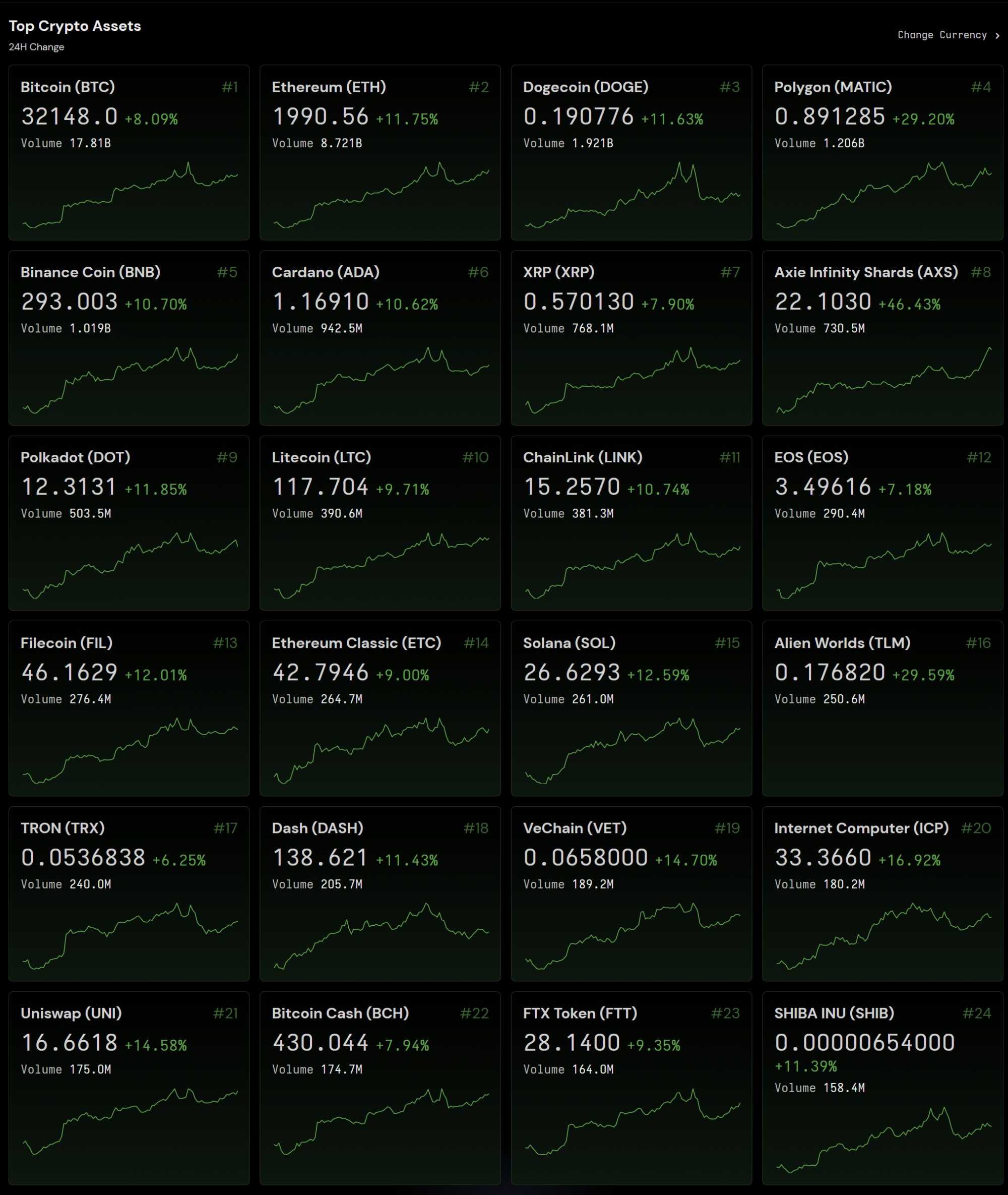The image size is (1008, 1195).
Task: Select the Internet Computer (ICP) chart
Action: tap(884, 936)
